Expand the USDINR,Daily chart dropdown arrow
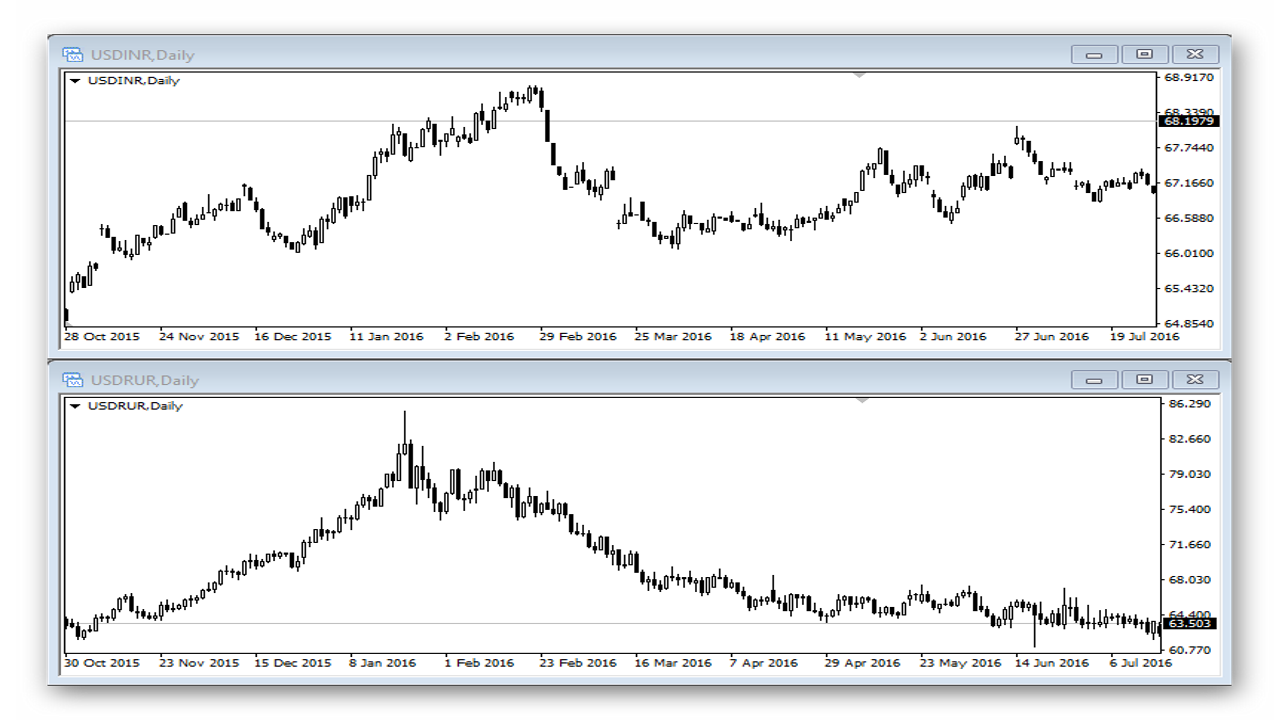 pos(75,81)
